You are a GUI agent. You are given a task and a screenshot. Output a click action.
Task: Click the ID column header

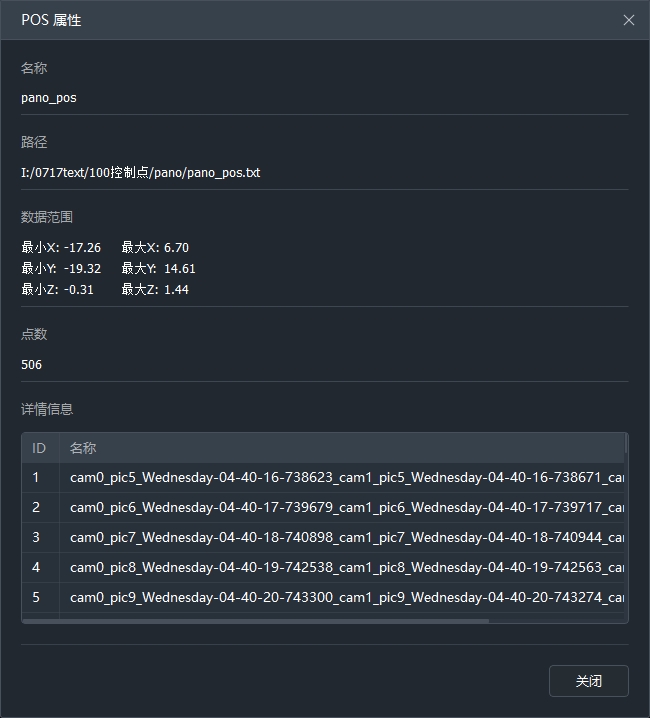40,448
